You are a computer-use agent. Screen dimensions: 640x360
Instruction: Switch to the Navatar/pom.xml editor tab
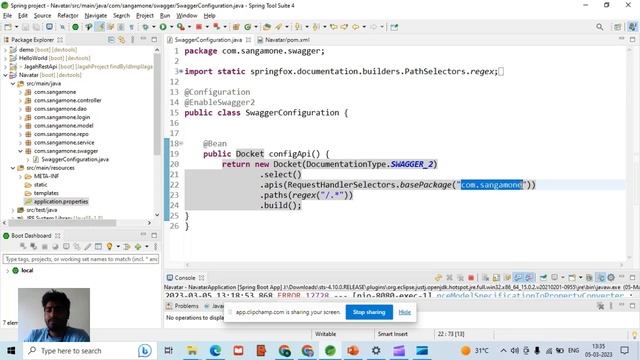284,40
